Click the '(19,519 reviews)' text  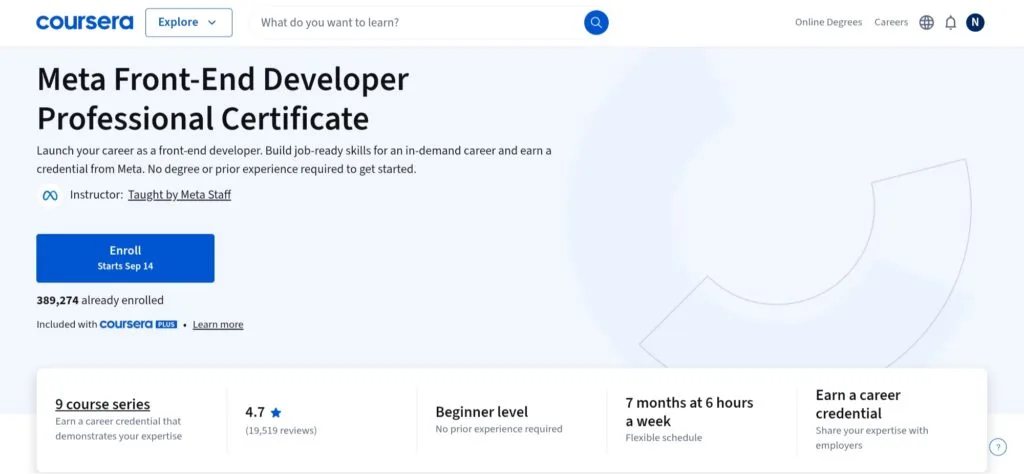[281, 430]
